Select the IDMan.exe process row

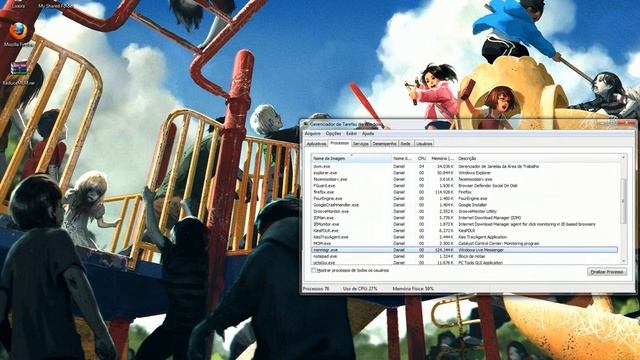(x=465, y=218)
